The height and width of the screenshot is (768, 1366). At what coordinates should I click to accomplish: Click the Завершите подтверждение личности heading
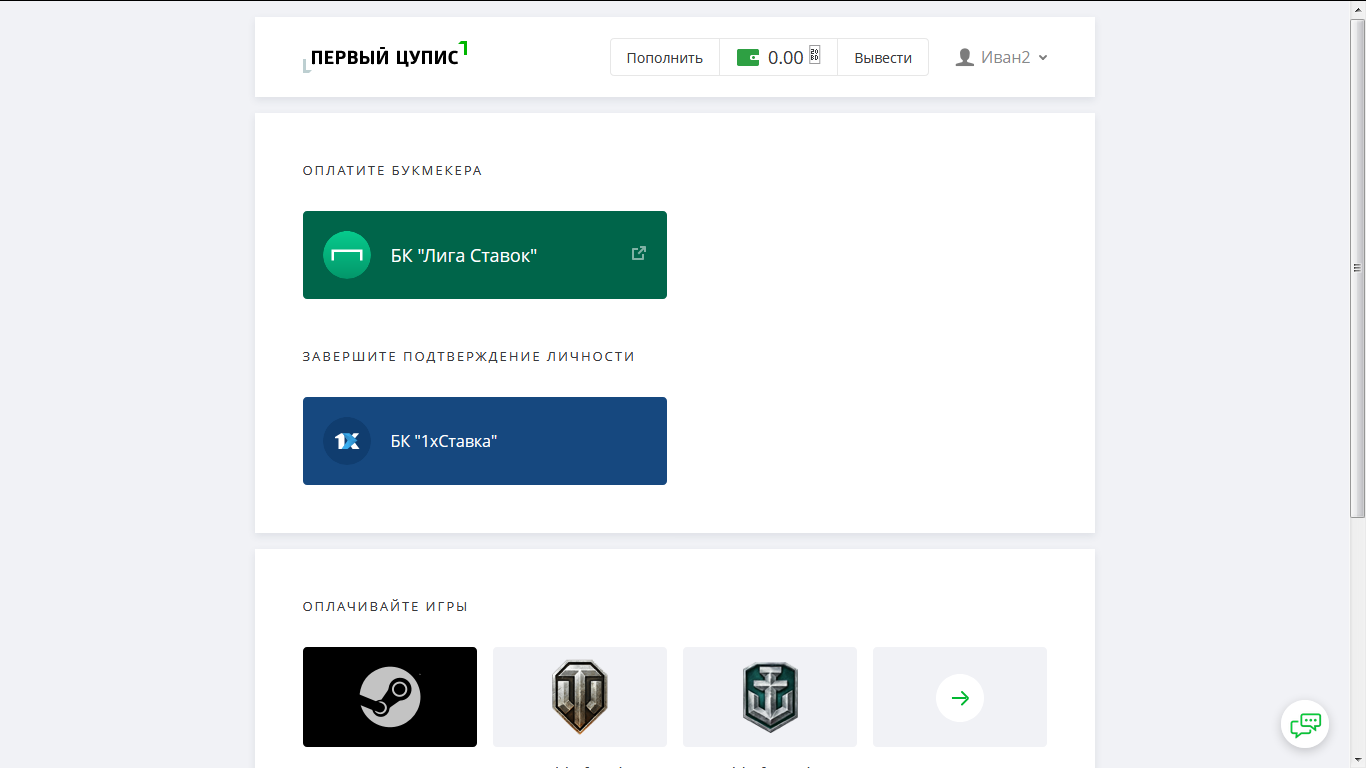(469, 357)
